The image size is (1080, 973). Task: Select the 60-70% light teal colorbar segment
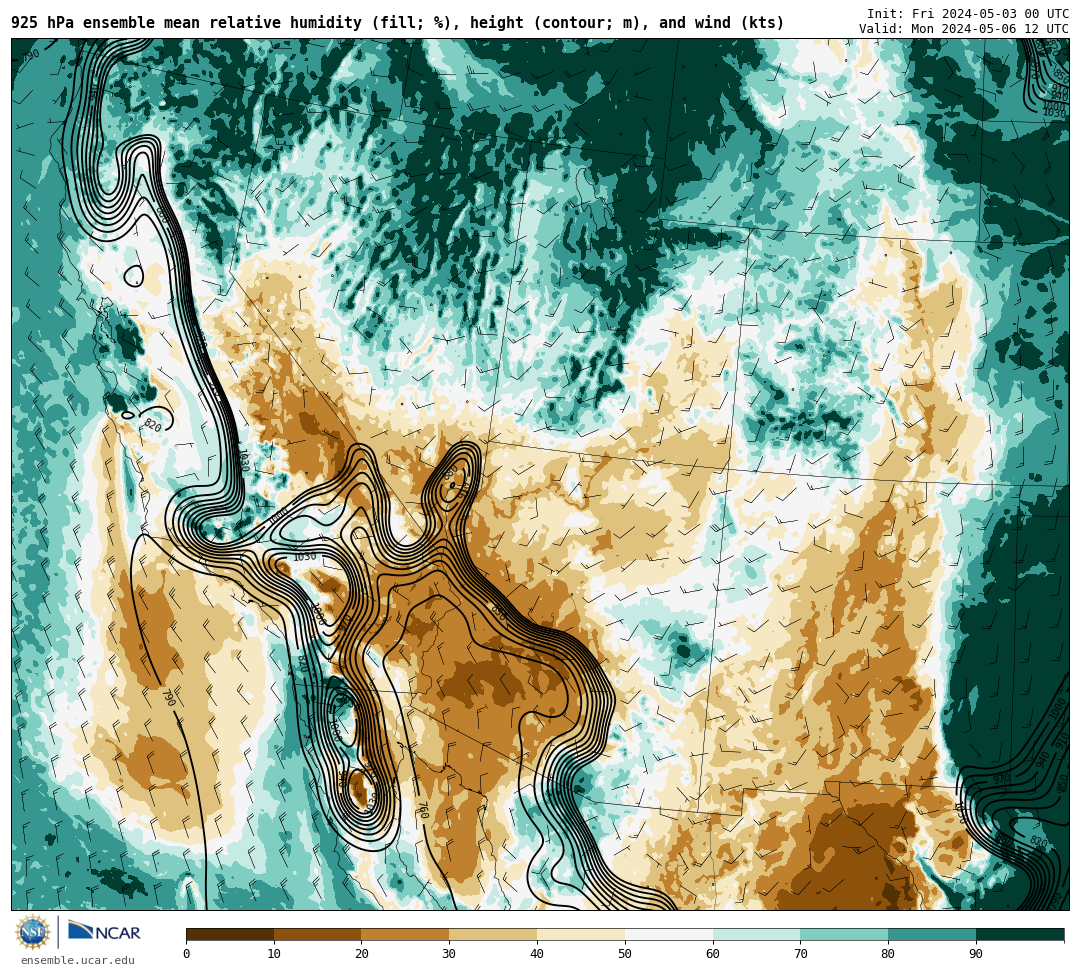pos(756,934)
